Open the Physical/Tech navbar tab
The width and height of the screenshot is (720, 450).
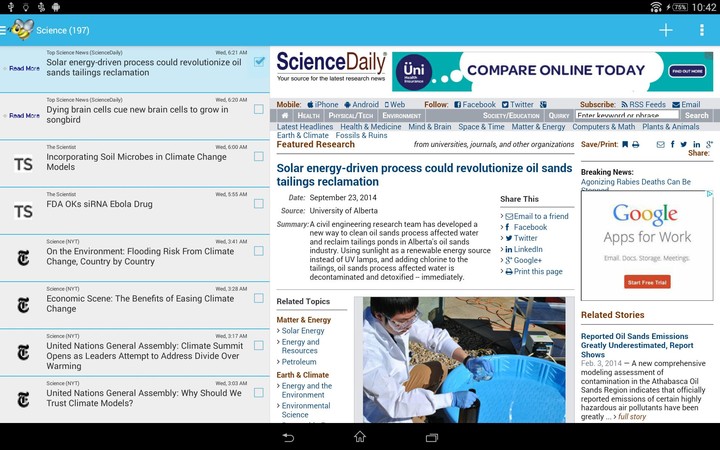point(351,116)
